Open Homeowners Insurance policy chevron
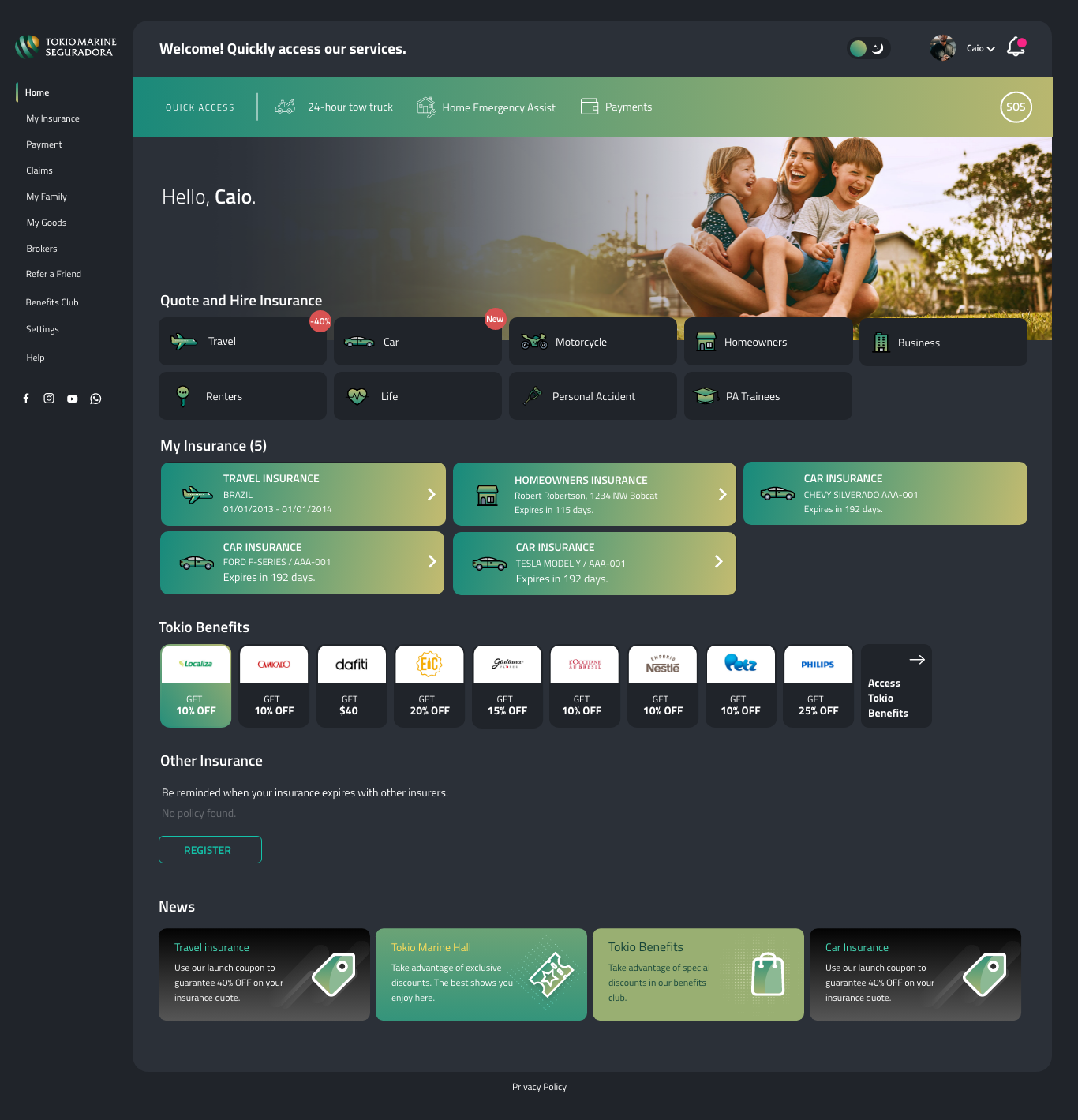This screenshot has height=1120, width=1078. [x=721, y=494]
